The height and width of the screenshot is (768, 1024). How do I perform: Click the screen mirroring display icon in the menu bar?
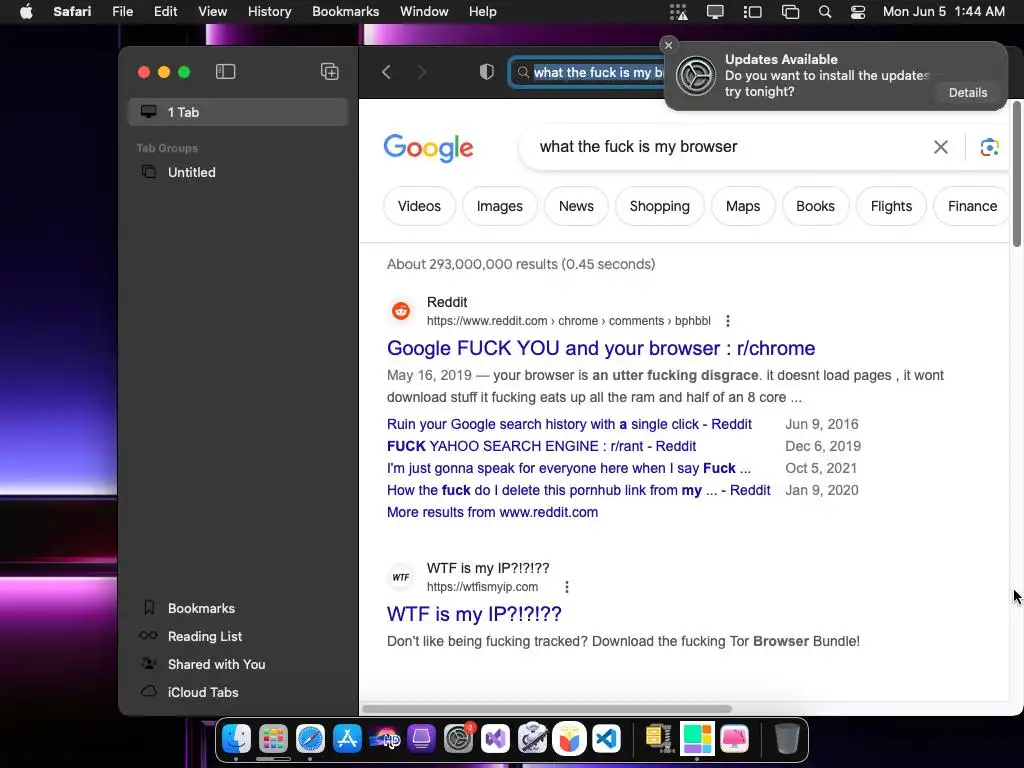[715, 12]
